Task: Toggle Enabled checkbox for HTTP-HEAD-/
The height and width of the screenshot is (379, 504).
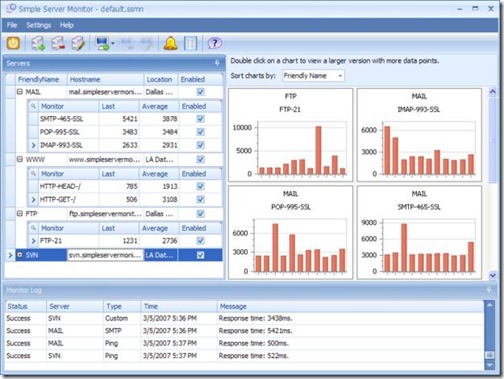Action: (x=200, y=186)
